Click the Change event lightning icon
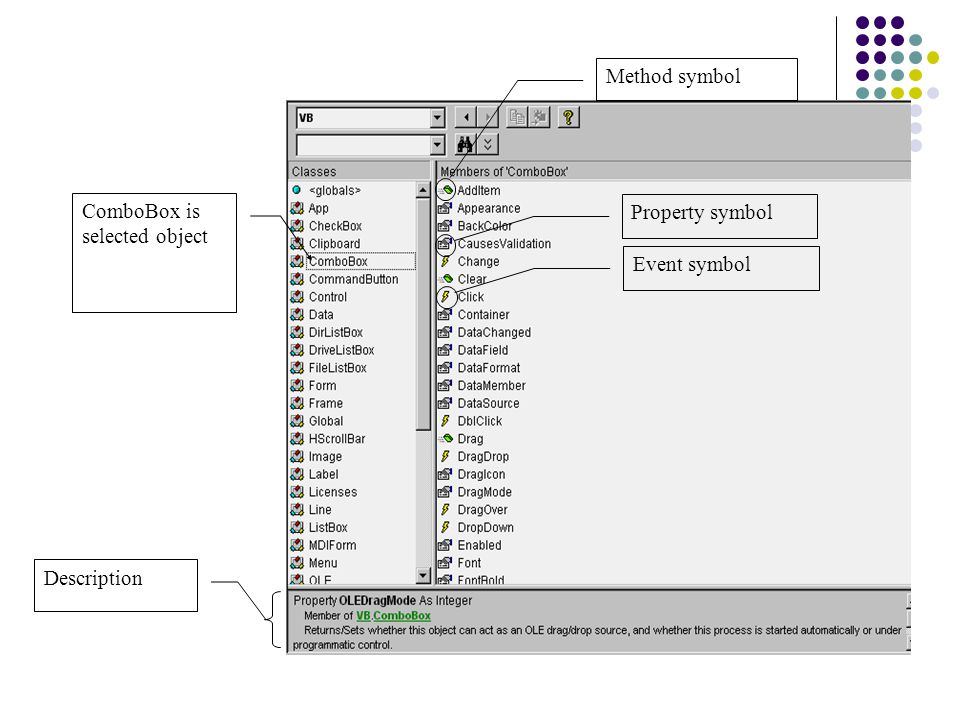The image size is (960, 720). pos(445,261)
